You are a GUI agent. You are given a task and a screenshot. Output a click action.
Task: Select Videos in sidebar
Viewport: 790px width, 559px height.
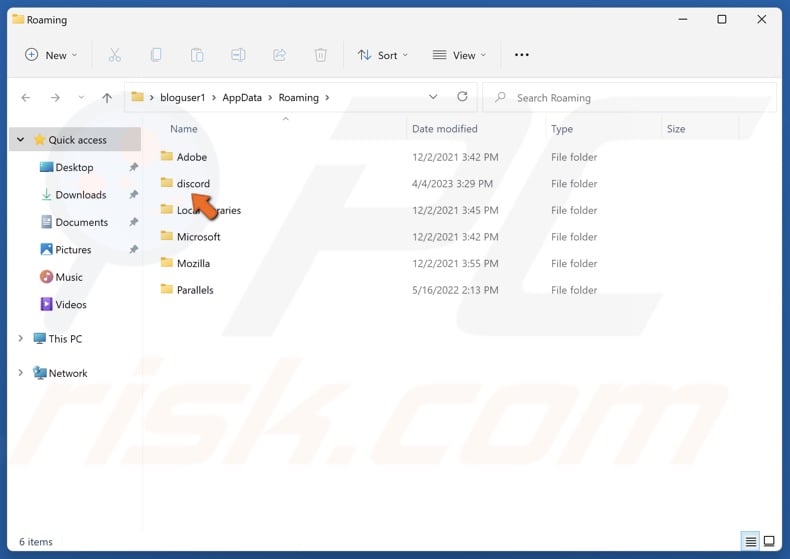click(x=71, y=304)
